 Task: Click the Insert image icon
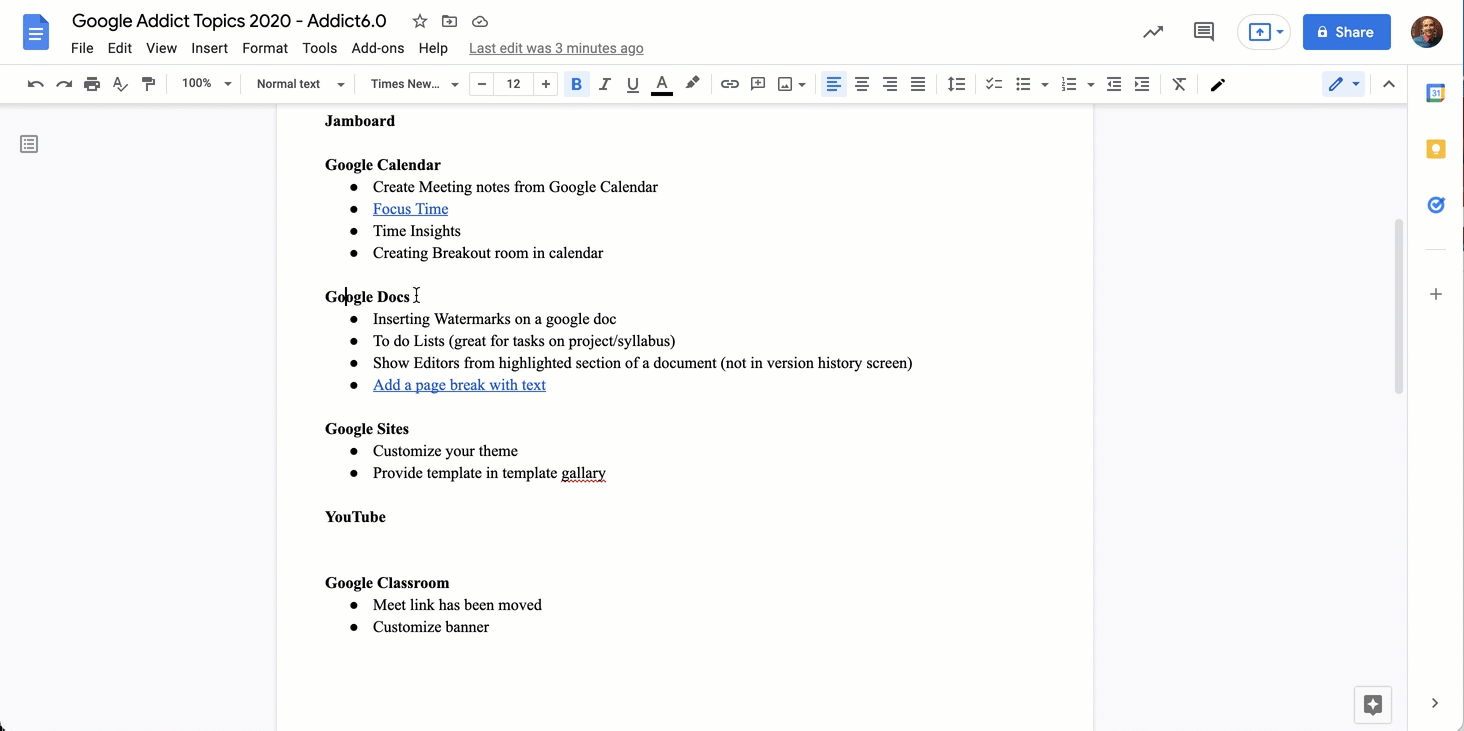pos(786,84)
